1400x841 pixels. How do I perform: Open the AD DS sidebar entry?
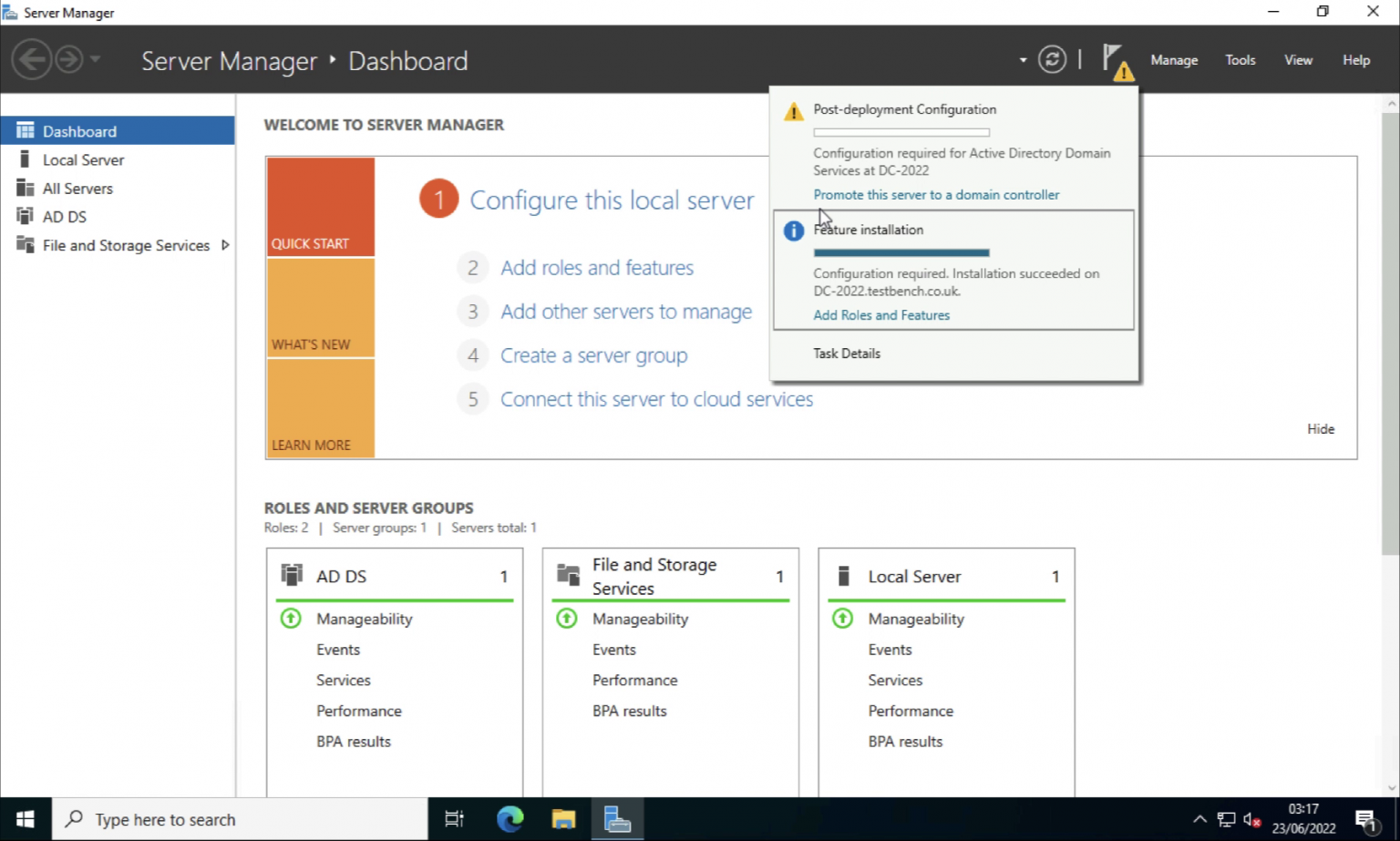[65, 216]
